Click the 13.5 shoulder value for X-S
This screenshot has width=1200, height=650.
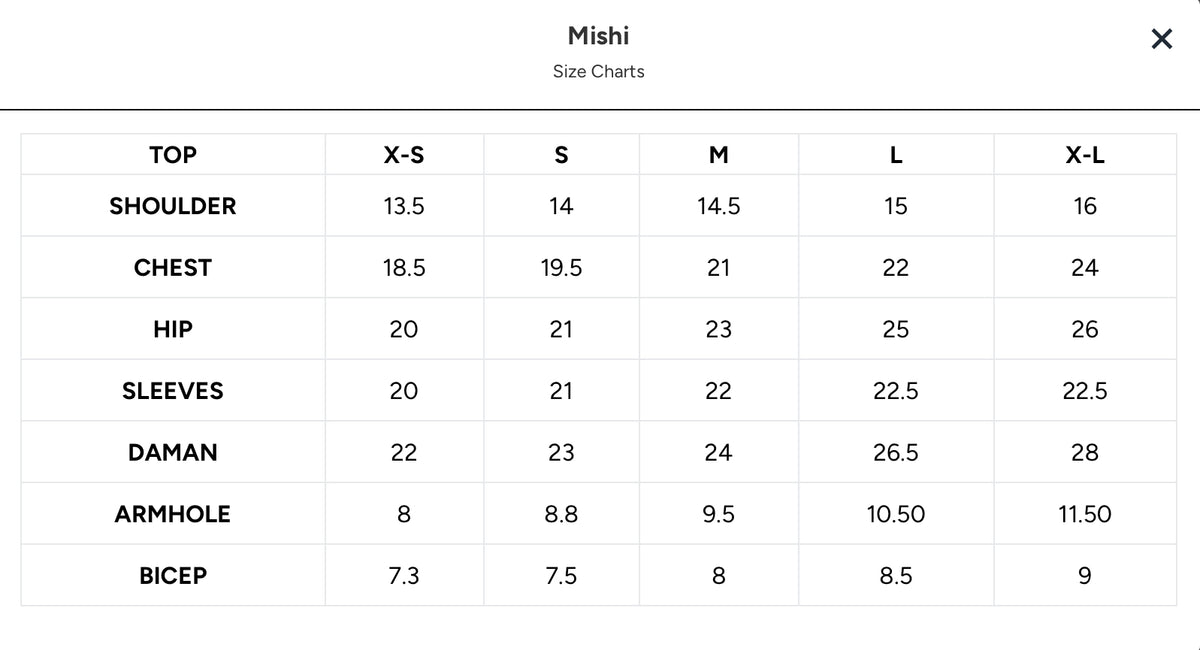404,206
